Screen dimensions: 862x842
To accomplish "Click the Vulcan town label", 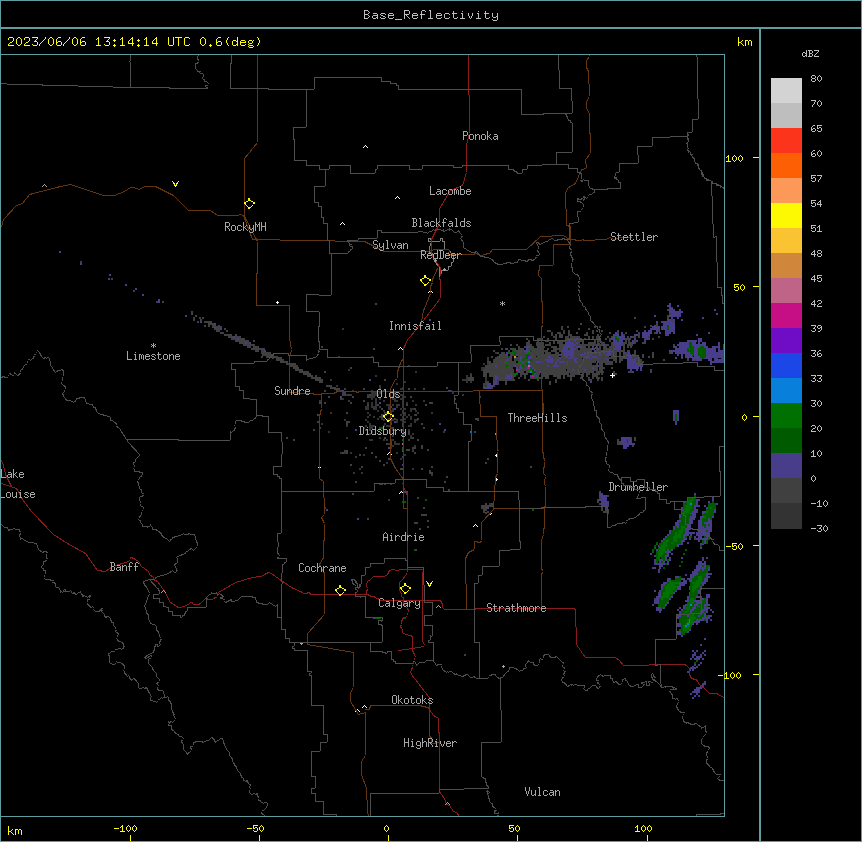I will 542,792.
